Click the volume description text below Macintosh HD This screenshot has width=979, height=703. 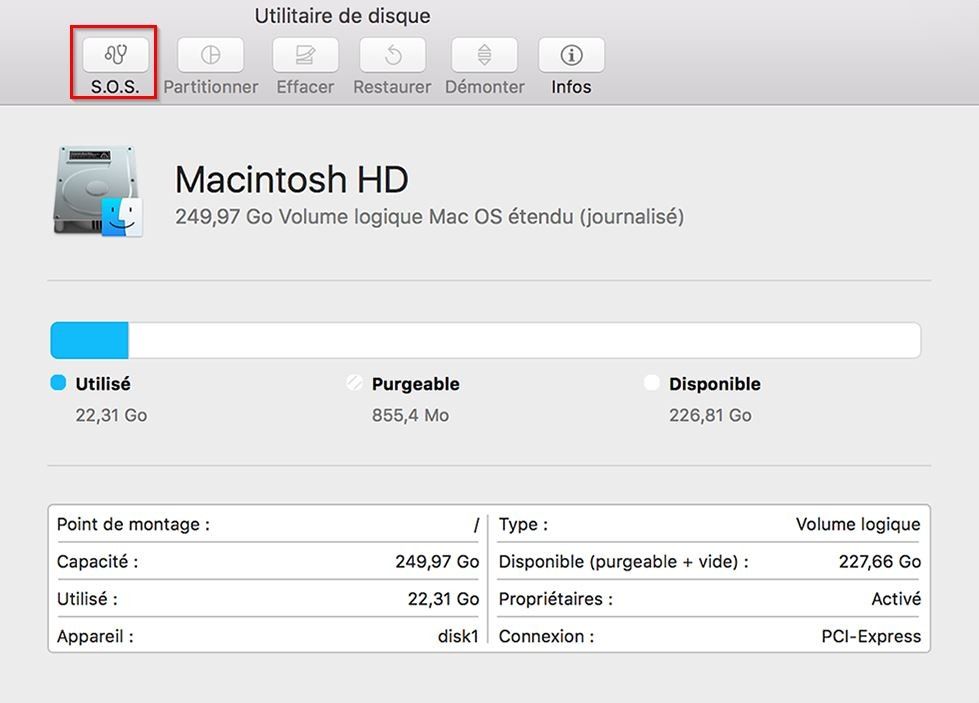tap(429, 216)
